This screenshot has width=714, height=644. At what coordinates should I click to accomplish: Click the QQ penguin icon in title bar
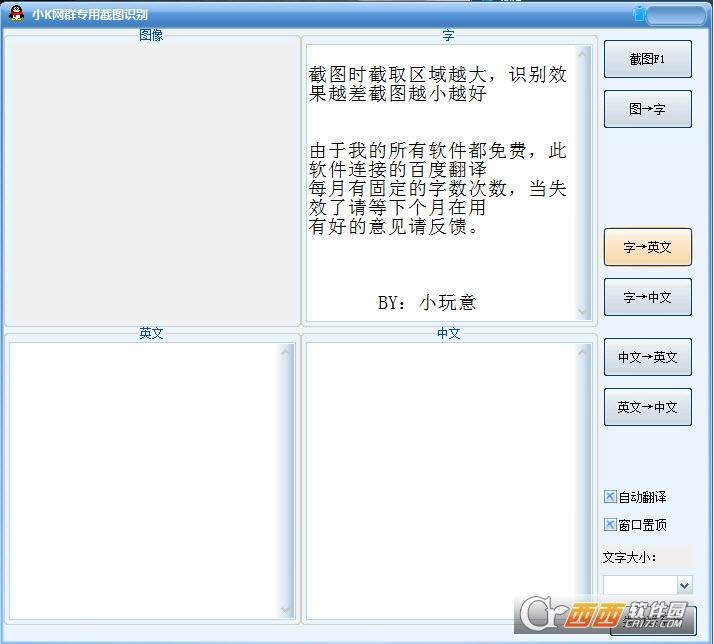pyautogui.click(x=16, y=14)
